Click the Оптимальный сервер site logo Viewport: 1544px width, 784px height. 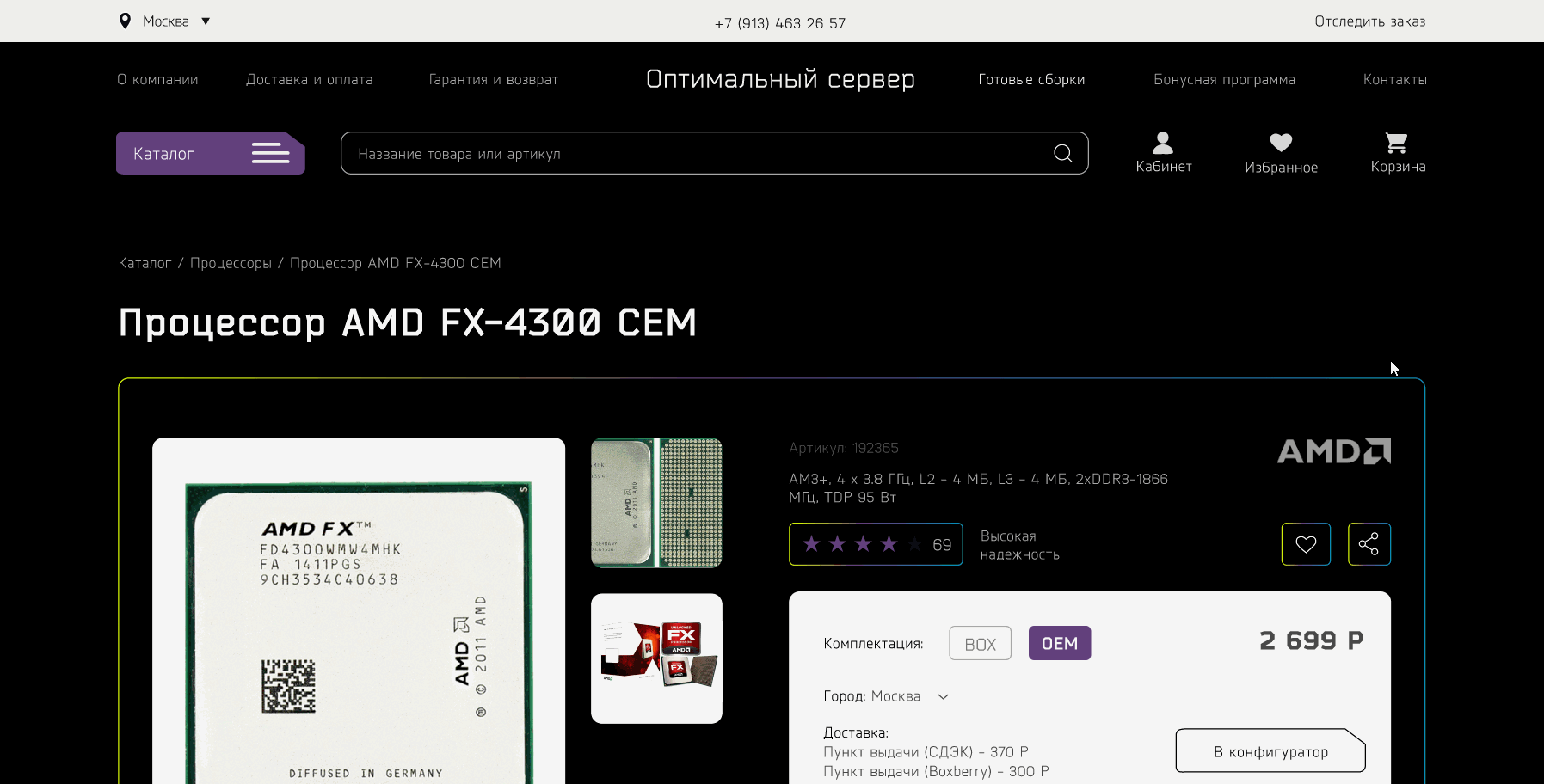tap(780, 79)
